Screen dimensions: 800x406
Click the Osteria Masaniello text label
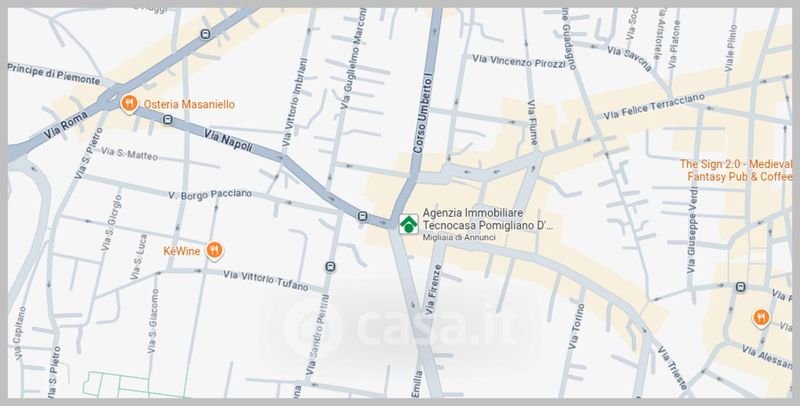tap(189, 104)
